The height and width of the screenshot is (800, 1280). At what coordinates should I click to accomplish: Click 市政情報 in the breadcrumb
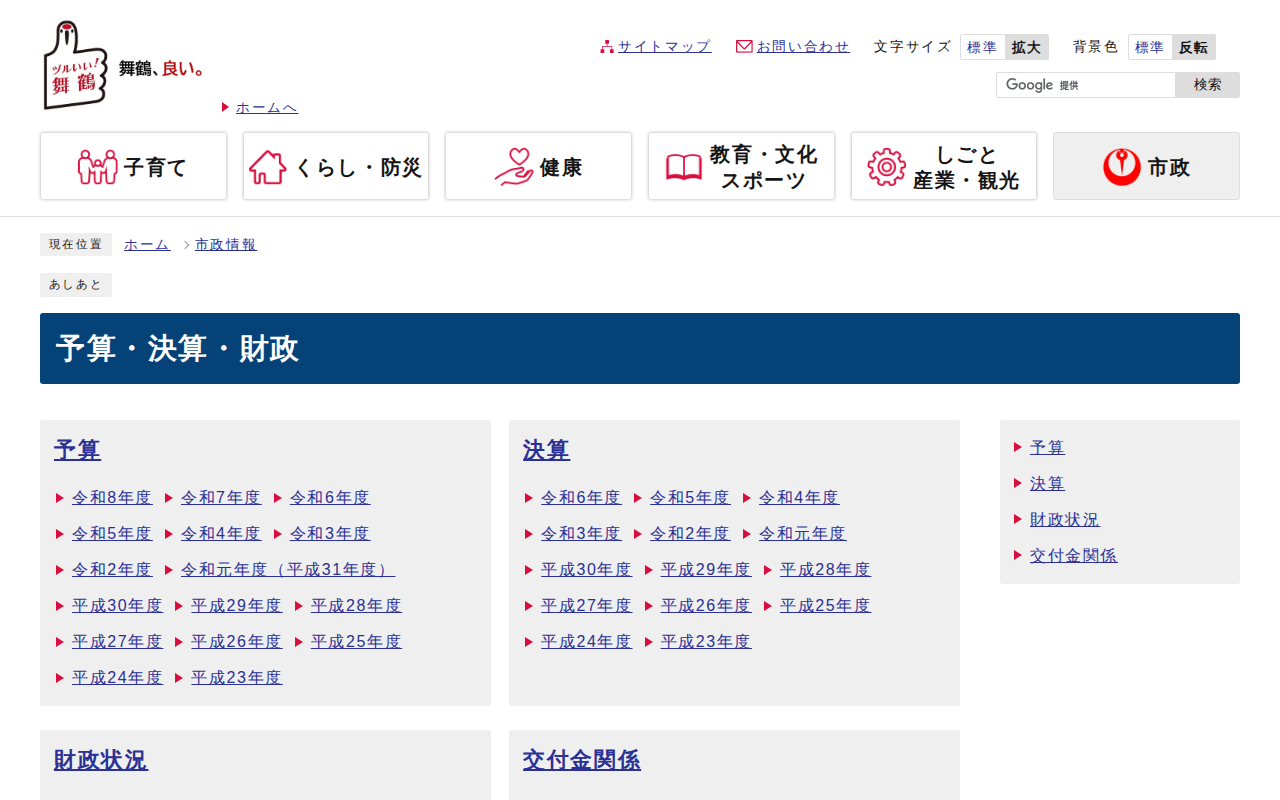click(226, 244)
